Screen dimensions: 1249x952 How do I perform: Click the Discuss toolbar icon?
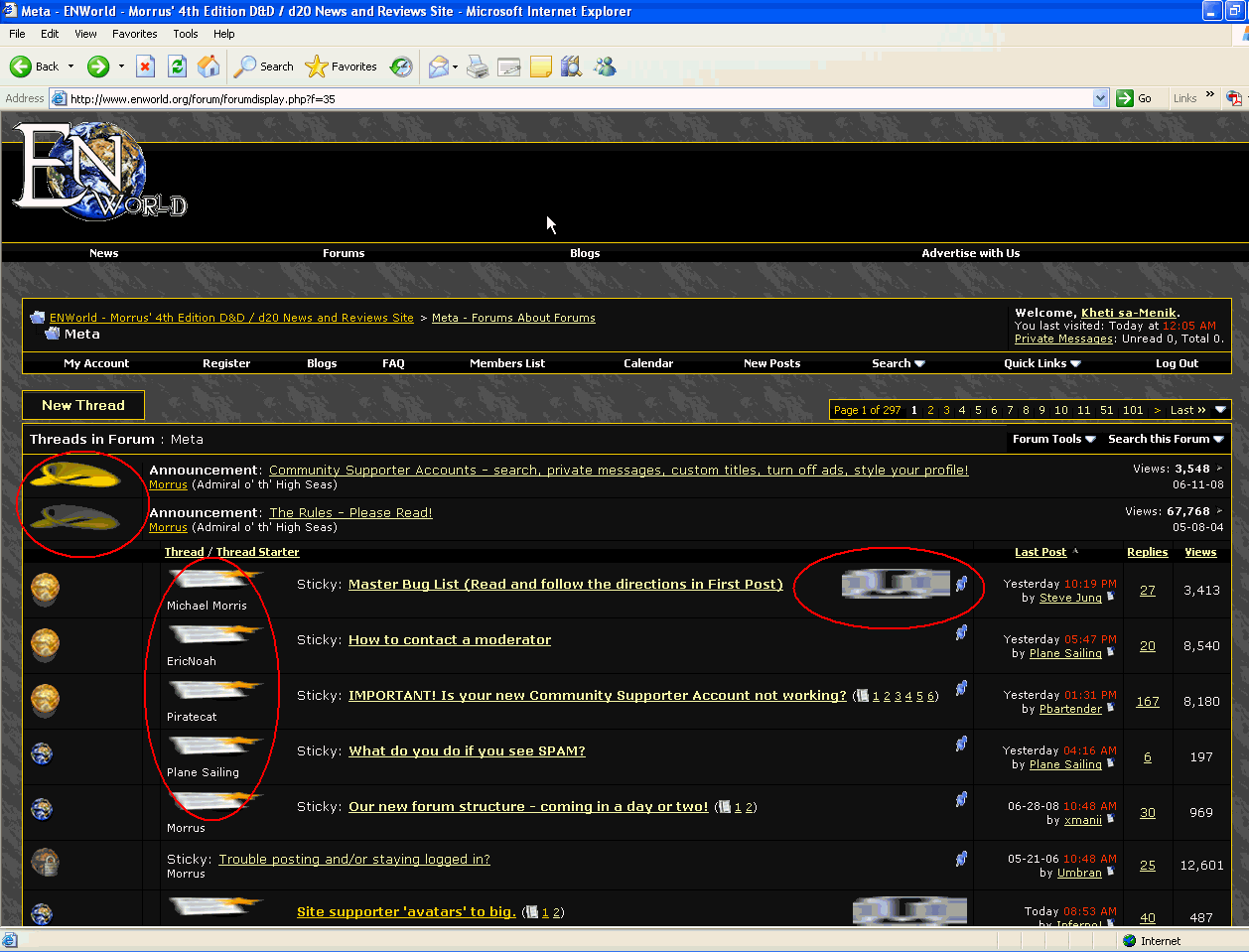pos(541,67)
